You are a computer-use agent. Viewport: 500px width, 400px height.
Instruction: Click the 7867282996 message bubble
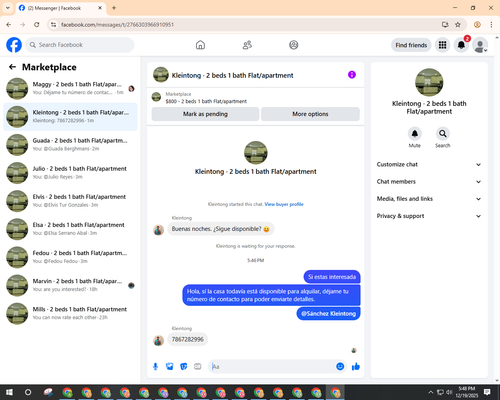[188, 339]
